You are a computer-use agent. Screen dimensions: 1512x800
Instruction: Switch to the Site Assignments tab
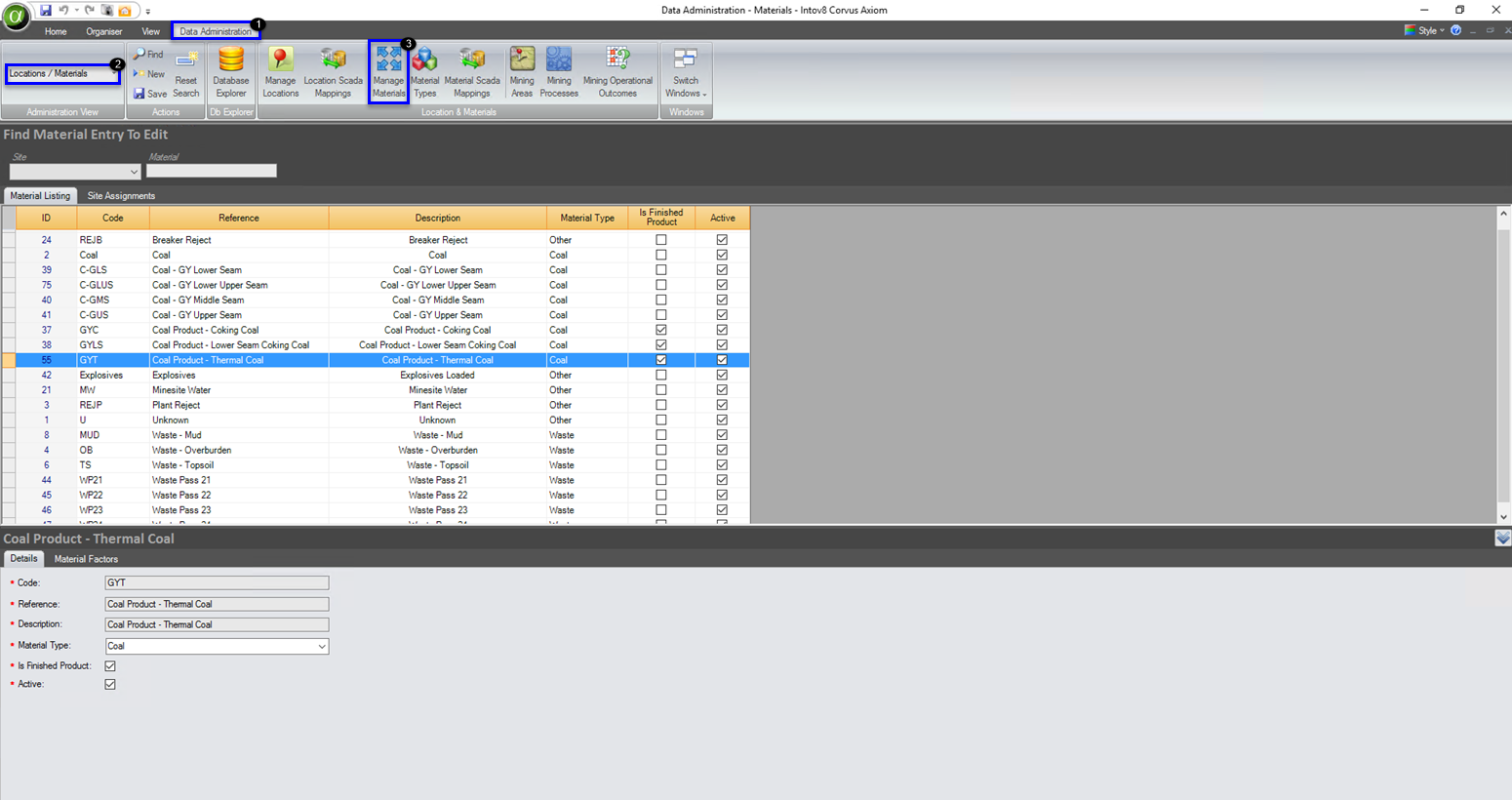coord(121,196)
